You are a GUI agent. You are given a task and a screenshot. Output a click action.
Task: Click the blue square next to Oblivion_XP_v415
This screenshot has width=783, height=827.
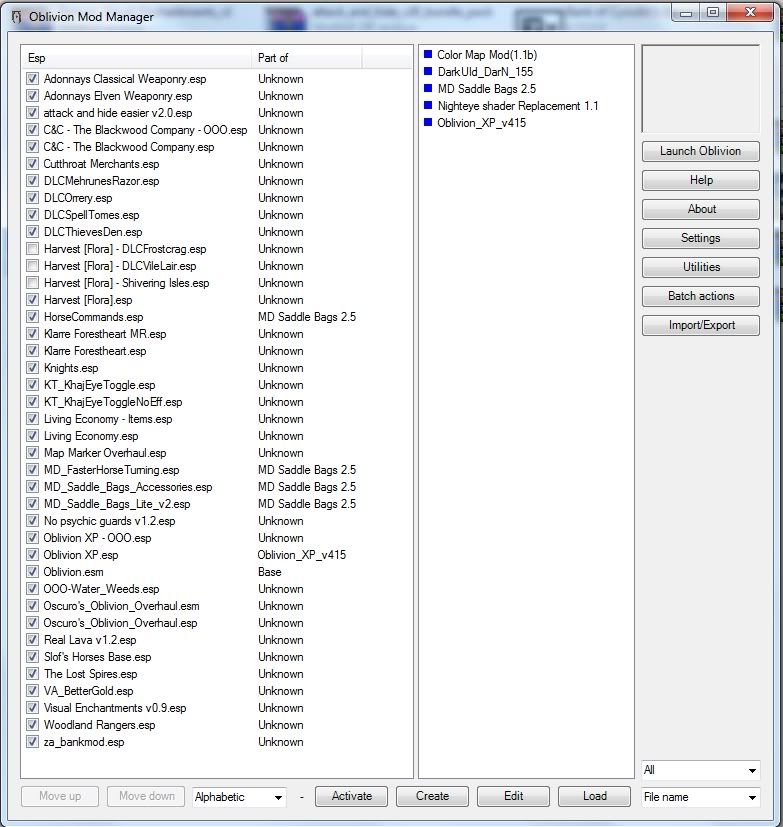point(428,123)
